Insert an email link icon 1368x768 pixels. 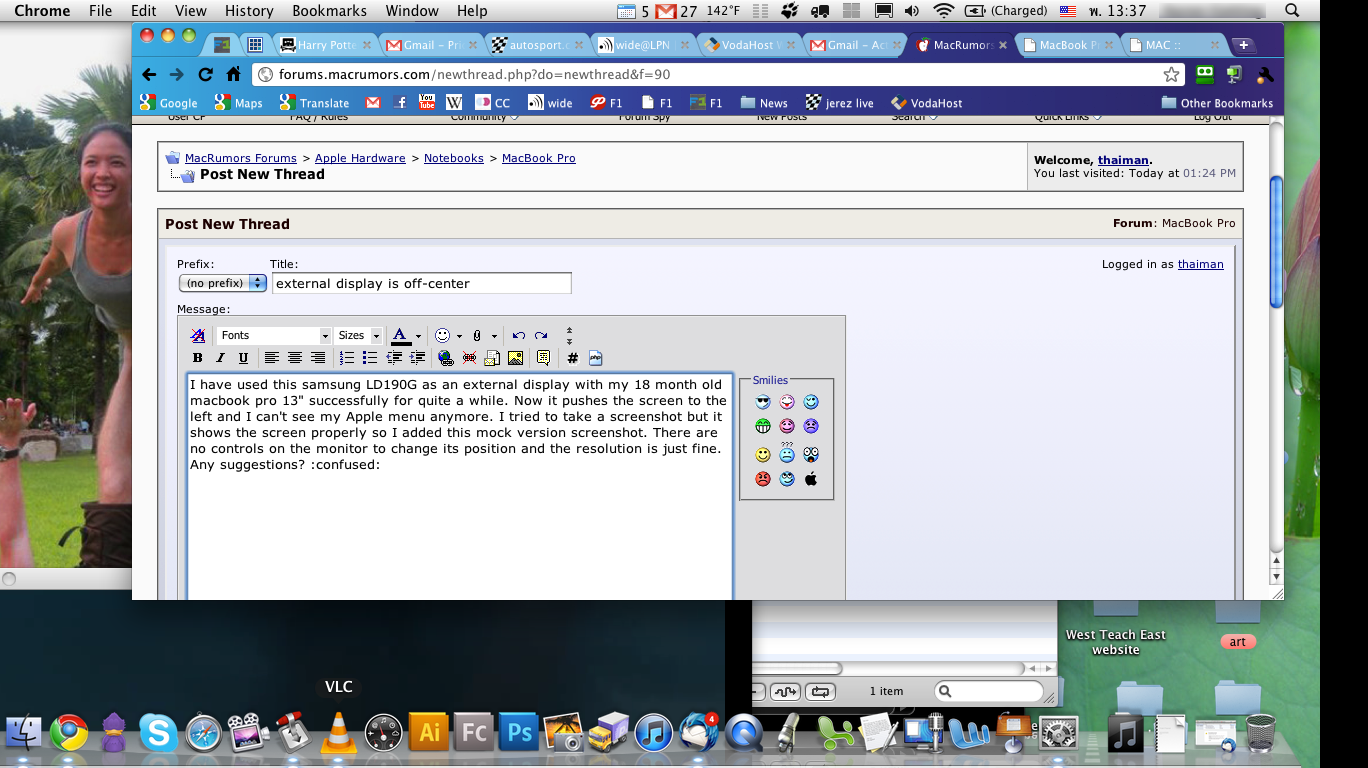(x=492, y=358)
